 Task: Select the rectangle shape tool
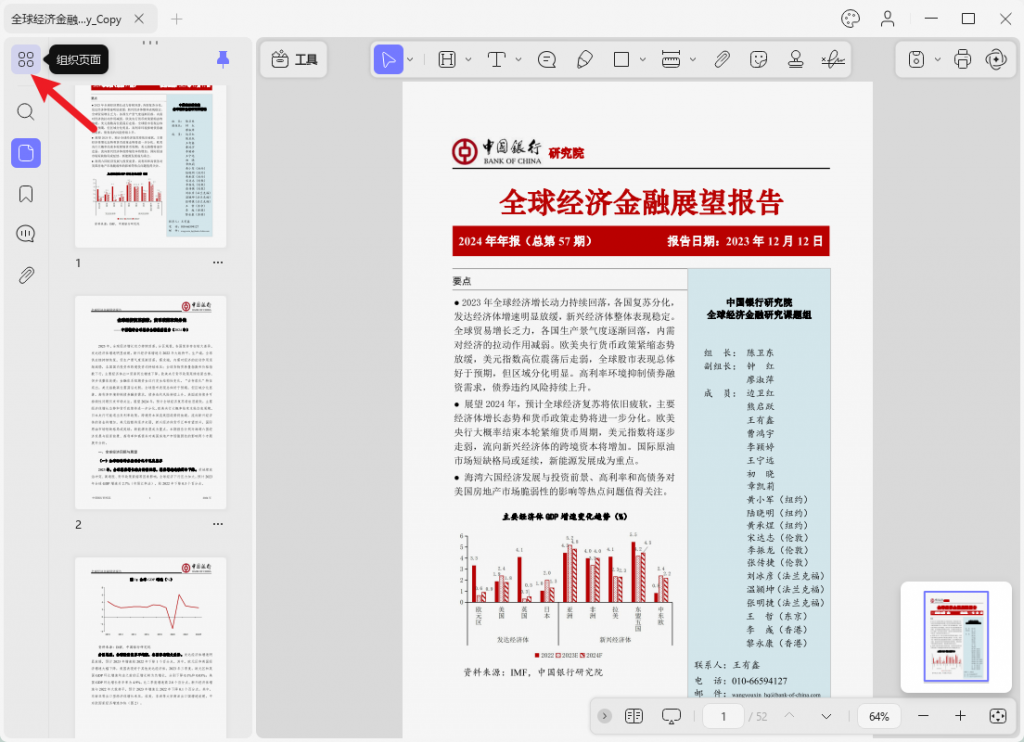(621, 59)
